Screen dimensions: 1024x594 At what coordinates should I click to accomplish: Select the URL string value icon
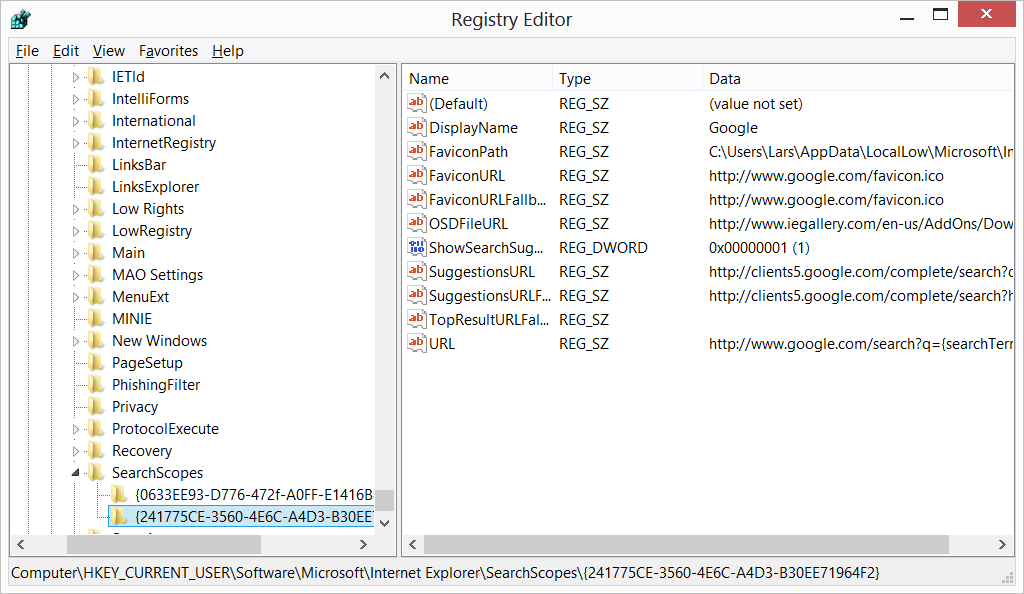pos(416,343)
